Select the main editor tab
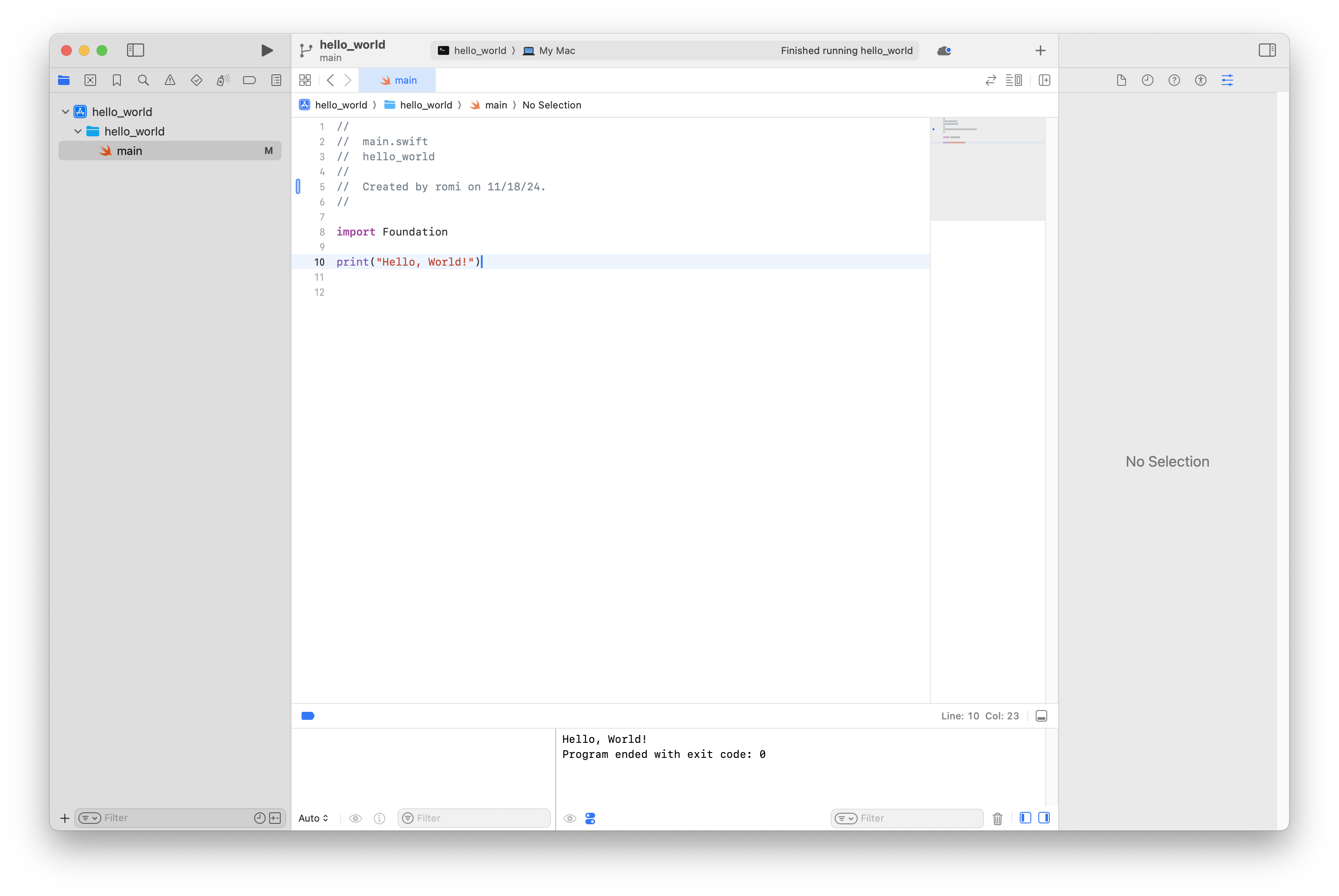Viewport: 1339px width, 896px height. [399, 81]
